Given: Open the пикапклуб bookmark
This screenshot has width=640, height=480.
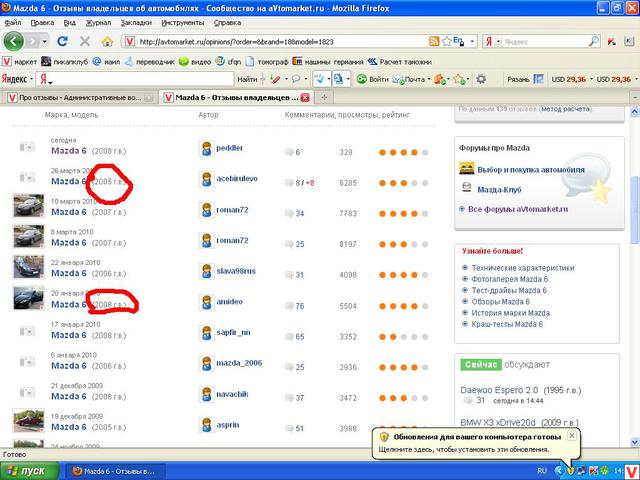Looking at the screenshot, I should coord(65,62).
